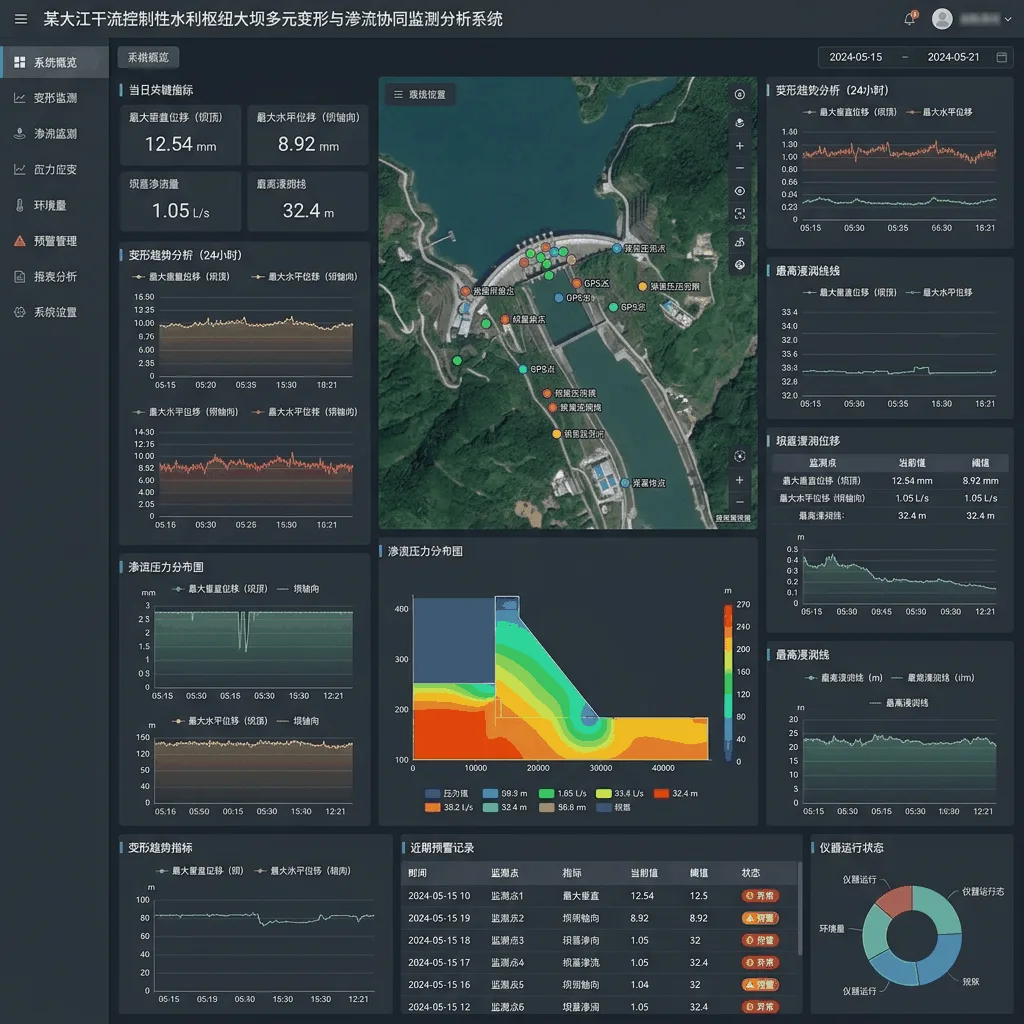Click status badge in 2024-05-15 10 alert row

(x=760, y=896)
